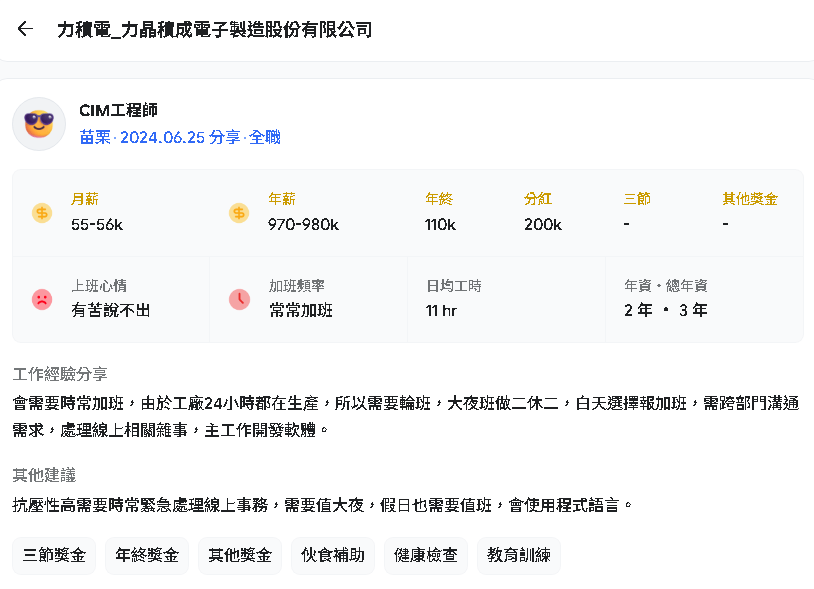Select the 三節獎金 tag

click(x=54, y=555)
